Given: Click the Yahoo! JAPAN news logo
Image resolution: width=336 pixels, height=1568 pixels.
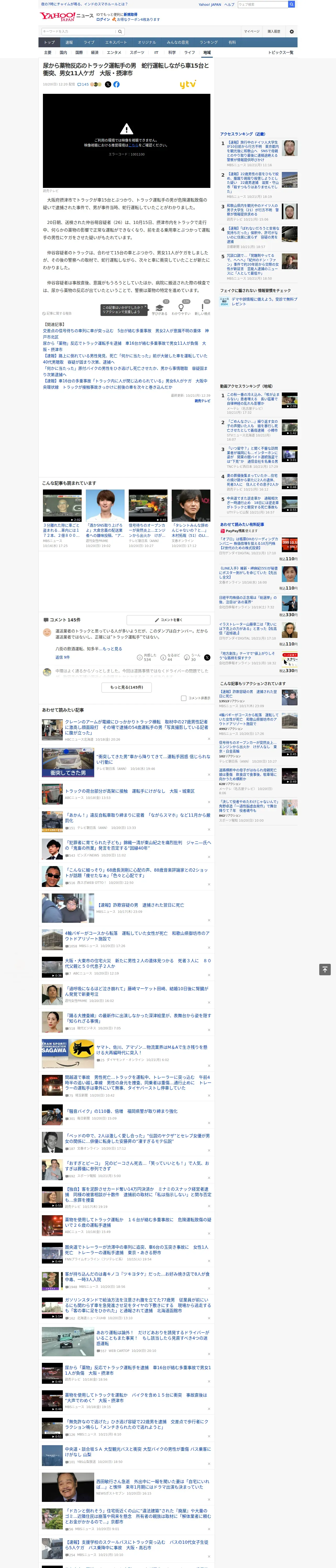Looking at the screenshot, I should click(x=66, y=16).
